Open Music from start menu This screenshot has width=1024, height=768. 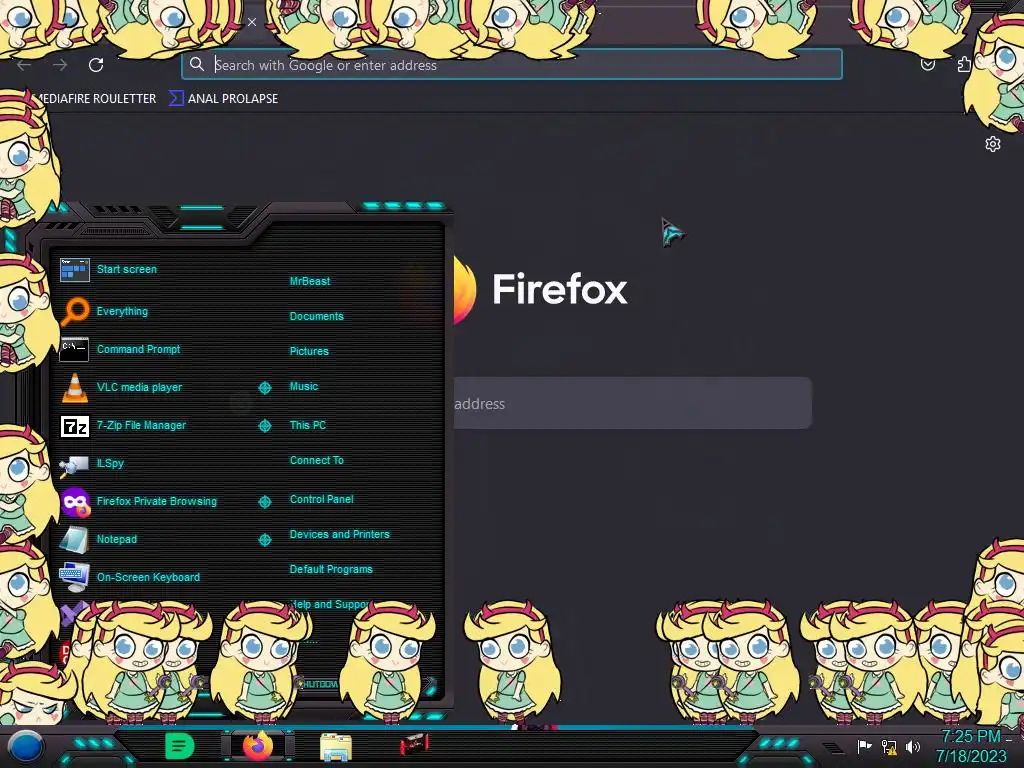coord(304,386)
